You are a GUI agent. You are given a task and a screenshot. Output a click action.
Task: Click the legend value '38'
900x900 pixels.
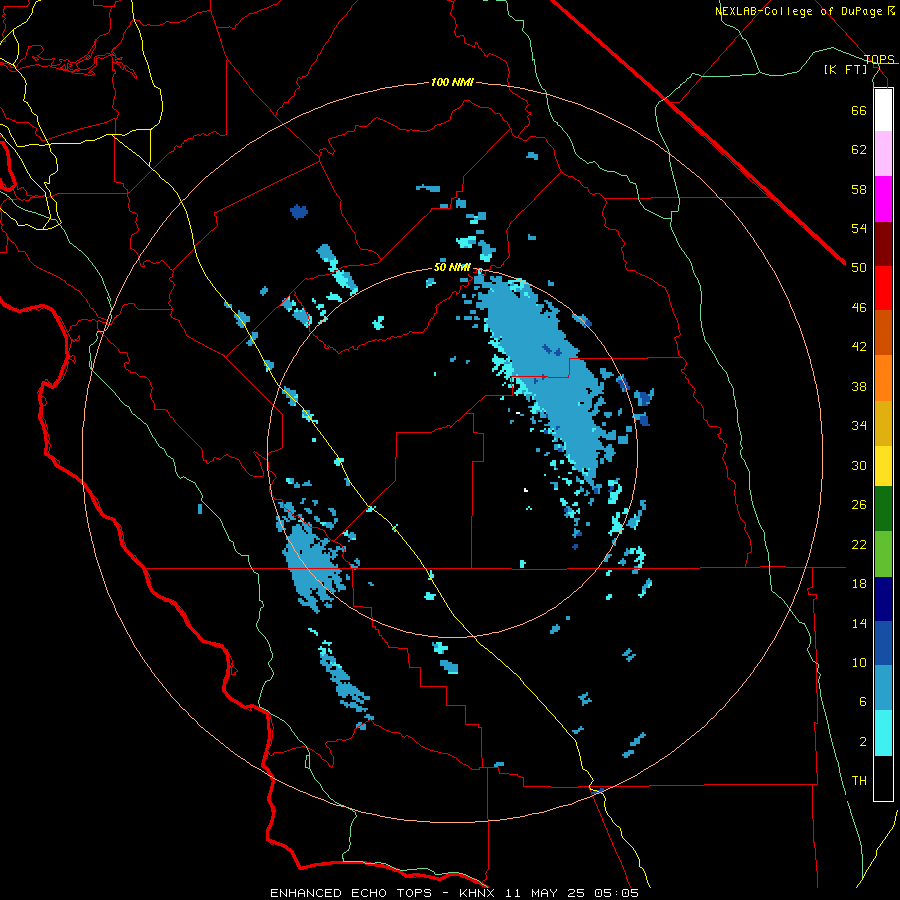click(x=859, y=386)
